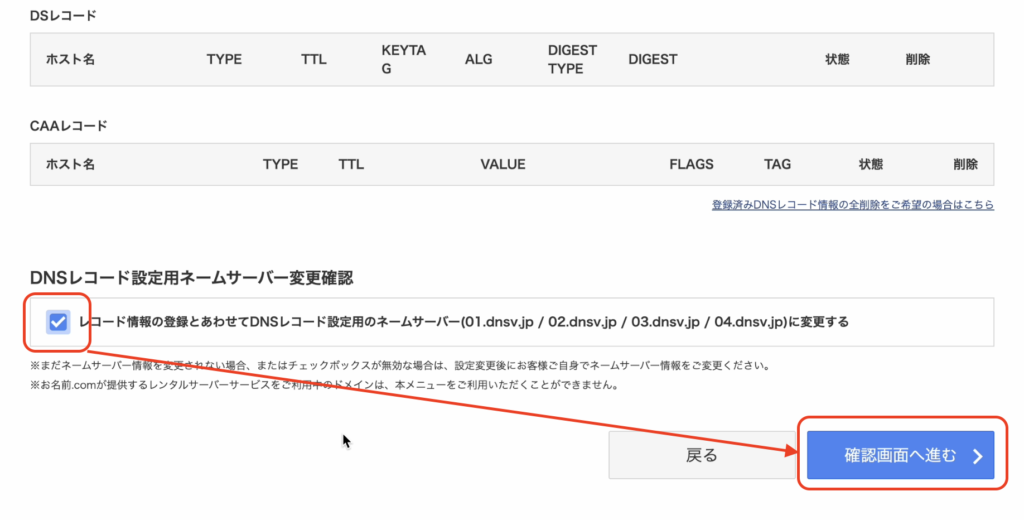1024x520 pixels.
Task: Click the FLAGS column header
Action: click(691, 164)
